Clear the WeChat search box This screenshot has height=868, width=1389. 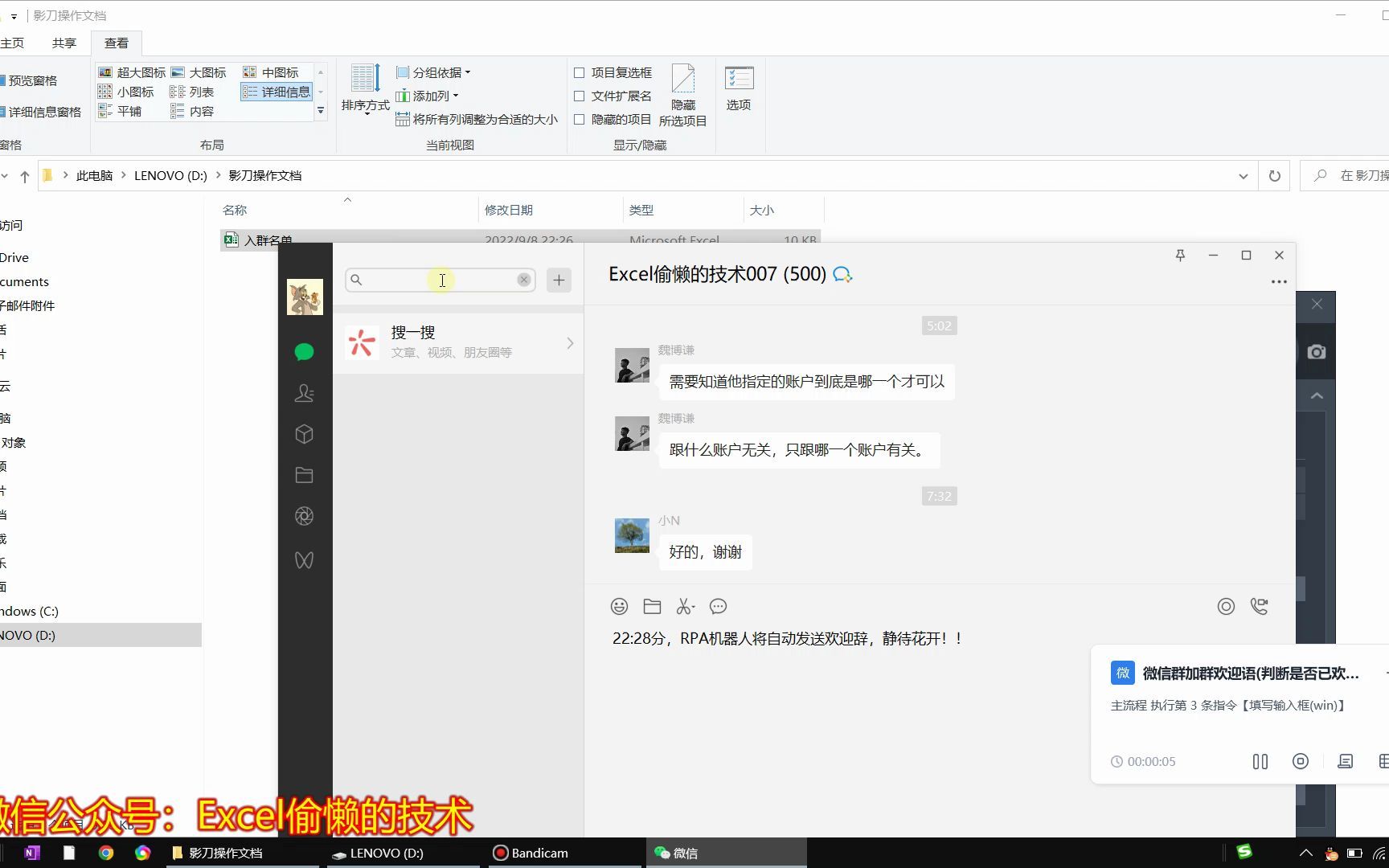[x=524, y=280]
